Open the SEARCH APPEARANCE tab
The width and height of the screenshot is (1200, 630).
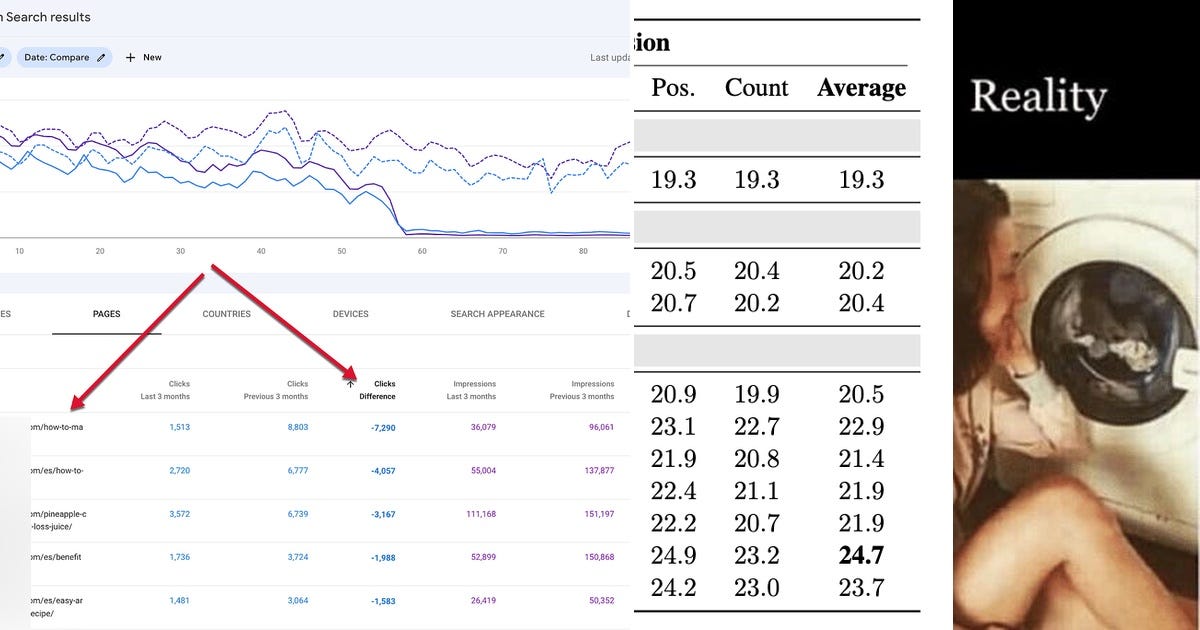pos(498,313)
